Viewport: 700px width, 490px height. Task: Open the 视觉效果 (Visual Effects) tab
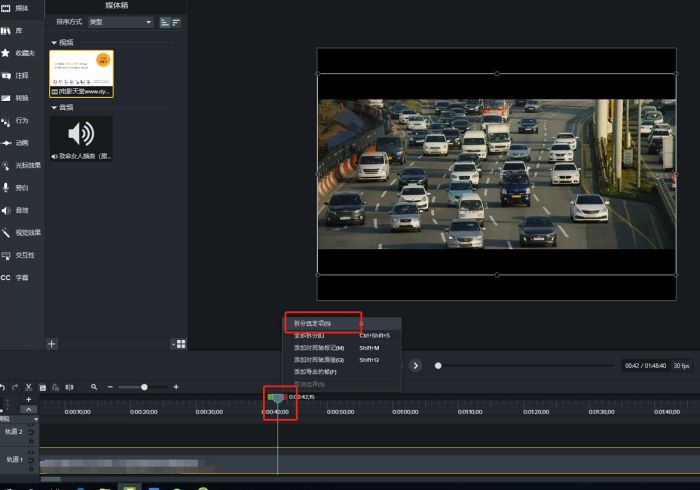tap(21, 233)
